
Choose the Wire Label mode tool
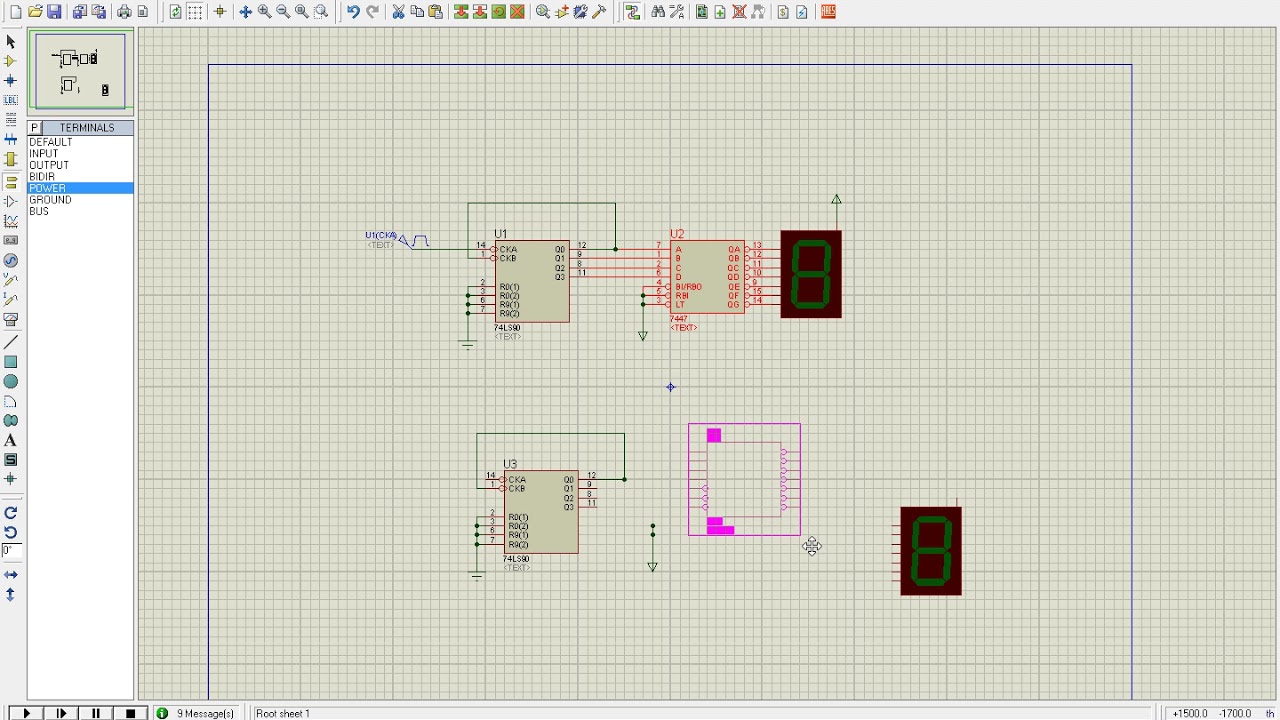point(11,100)
